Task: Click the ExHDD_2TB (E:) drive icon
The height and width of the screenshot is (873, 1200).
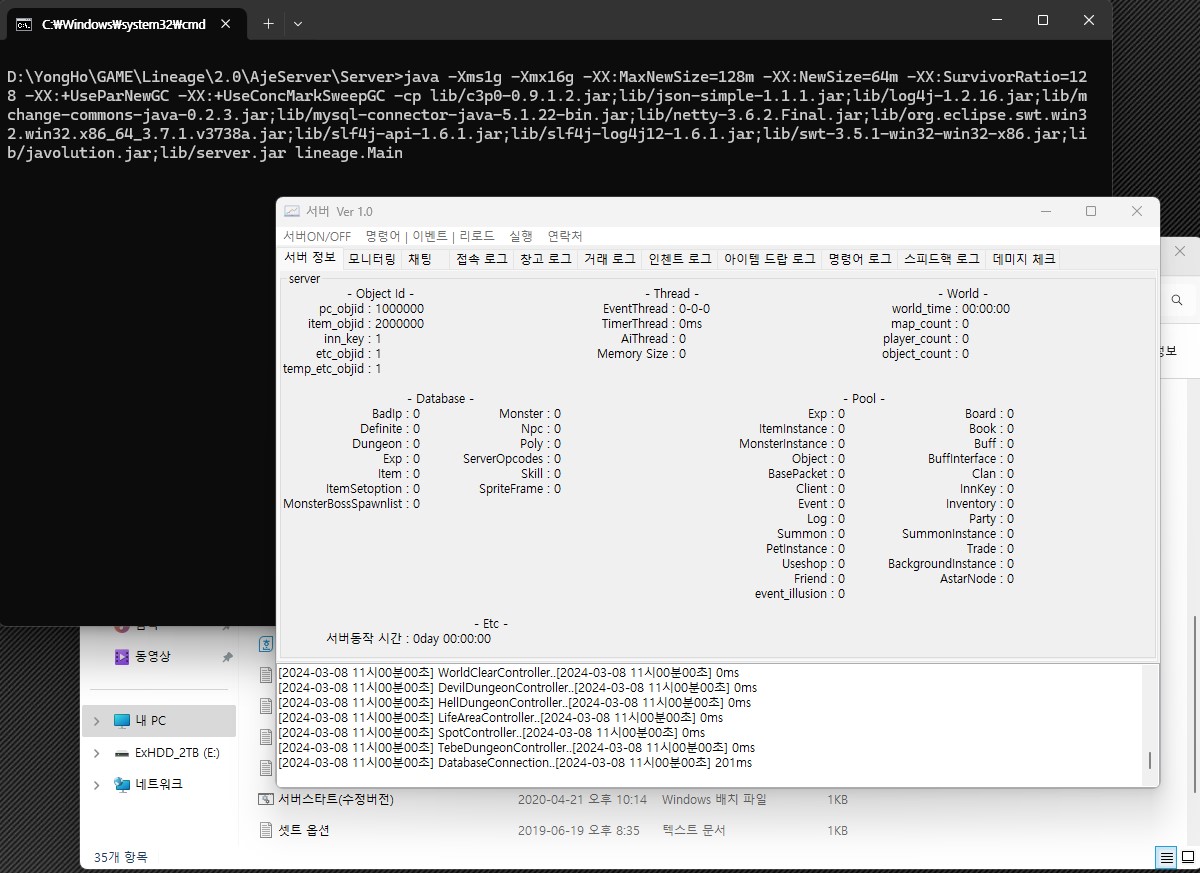Action: 122,753
